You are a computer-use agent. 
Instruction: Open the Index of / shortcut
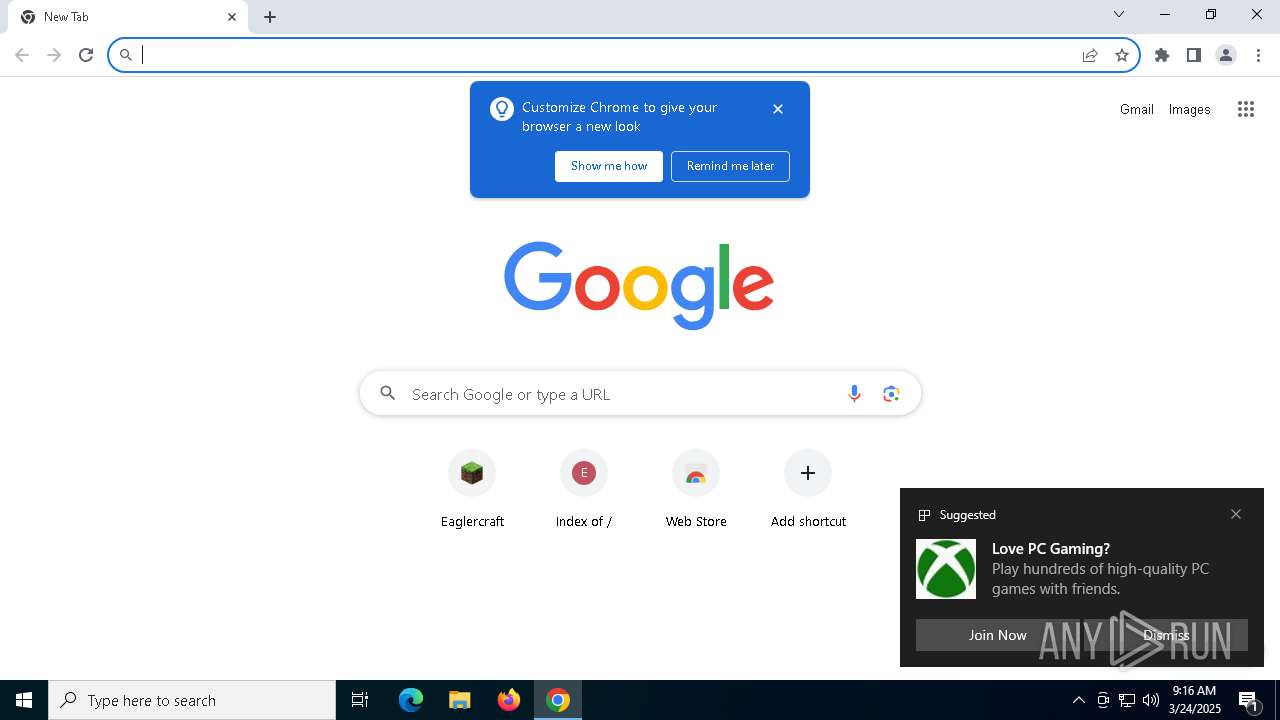click(x=584, y=491)
